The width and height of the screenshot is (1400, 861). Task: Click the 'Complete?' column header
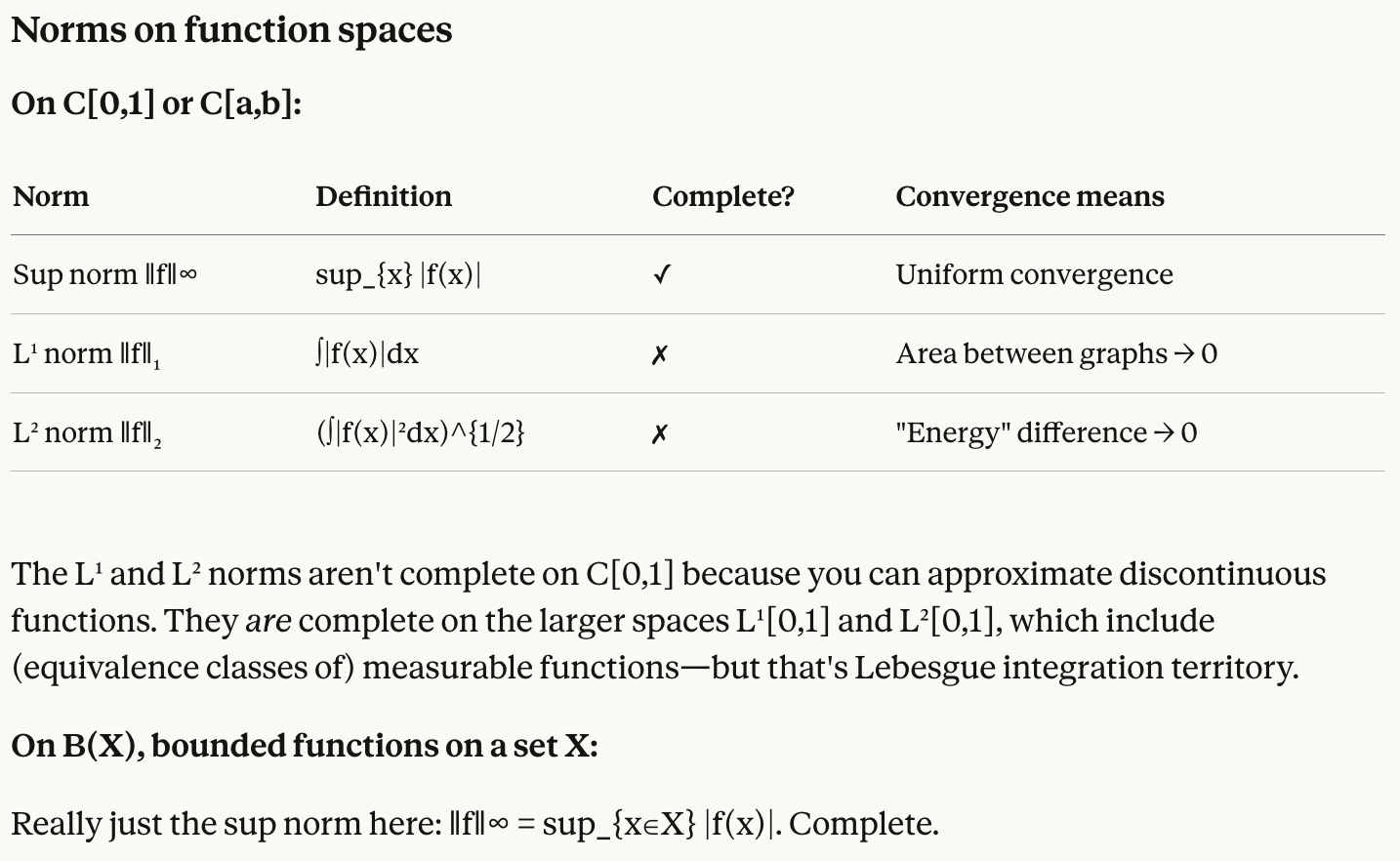pyautogui.click(x=723, y=196)
